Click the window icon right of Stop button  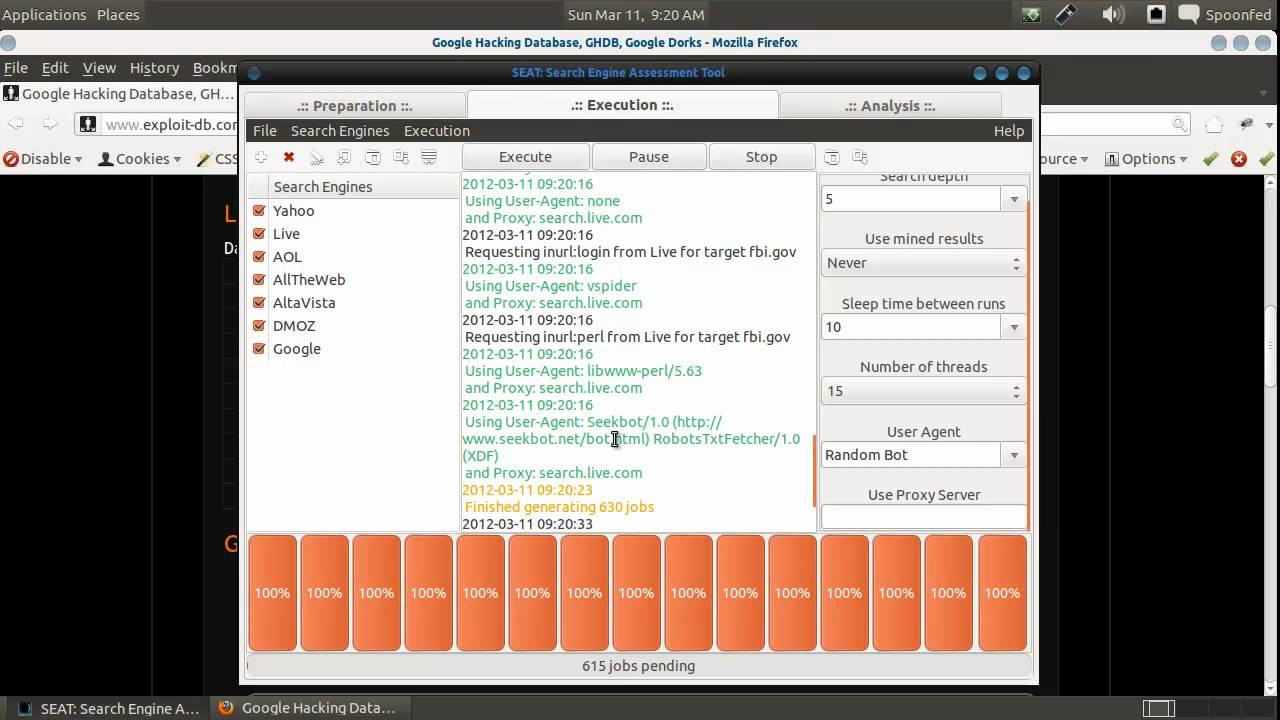(x=832, y=158)
